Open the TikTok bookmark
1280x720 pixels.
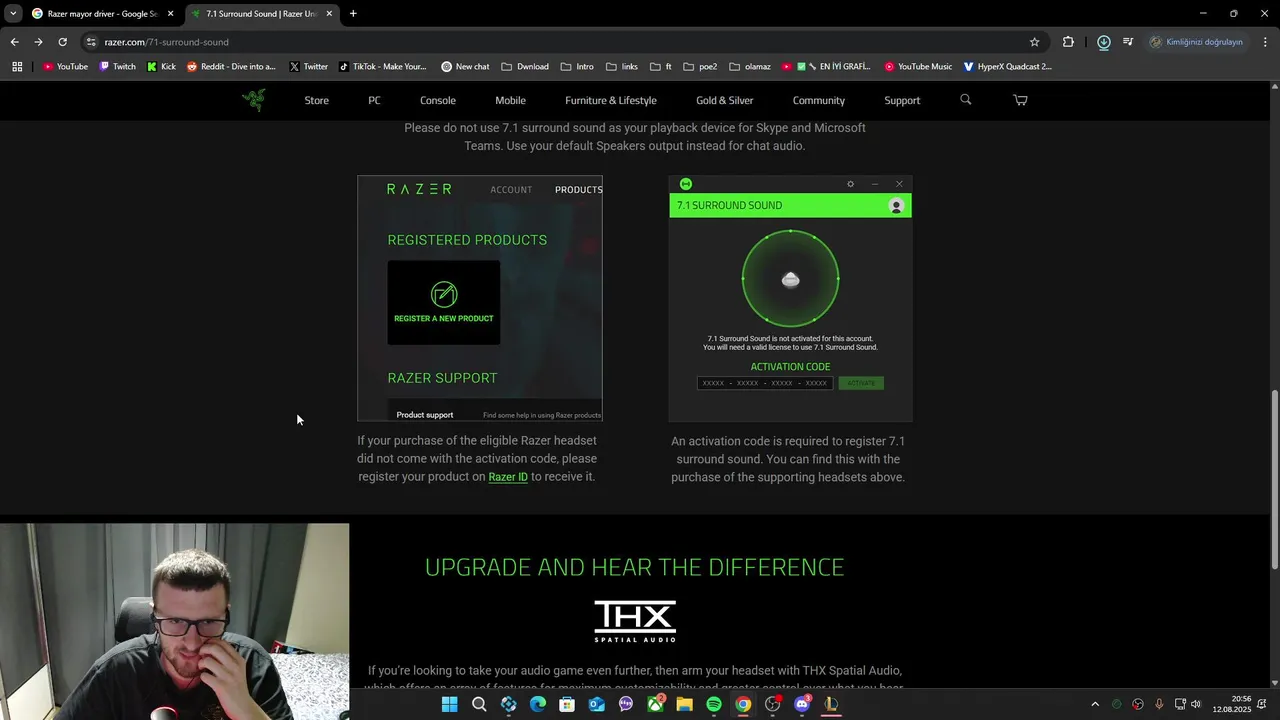click(x=382, y=67)
